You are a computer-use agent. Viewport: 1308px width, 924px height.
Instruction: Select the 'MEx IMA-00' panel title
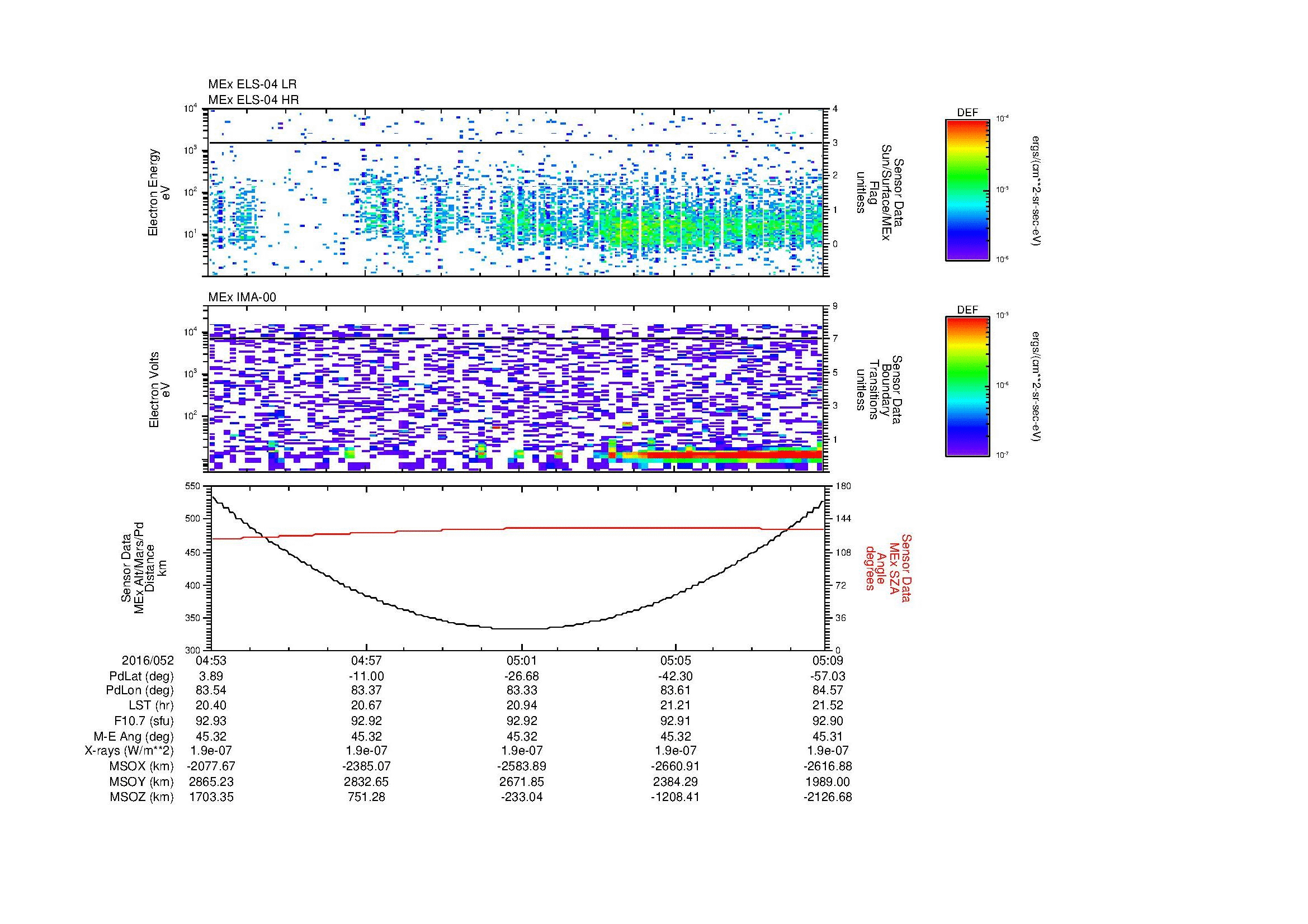click(x=242, y=297)
